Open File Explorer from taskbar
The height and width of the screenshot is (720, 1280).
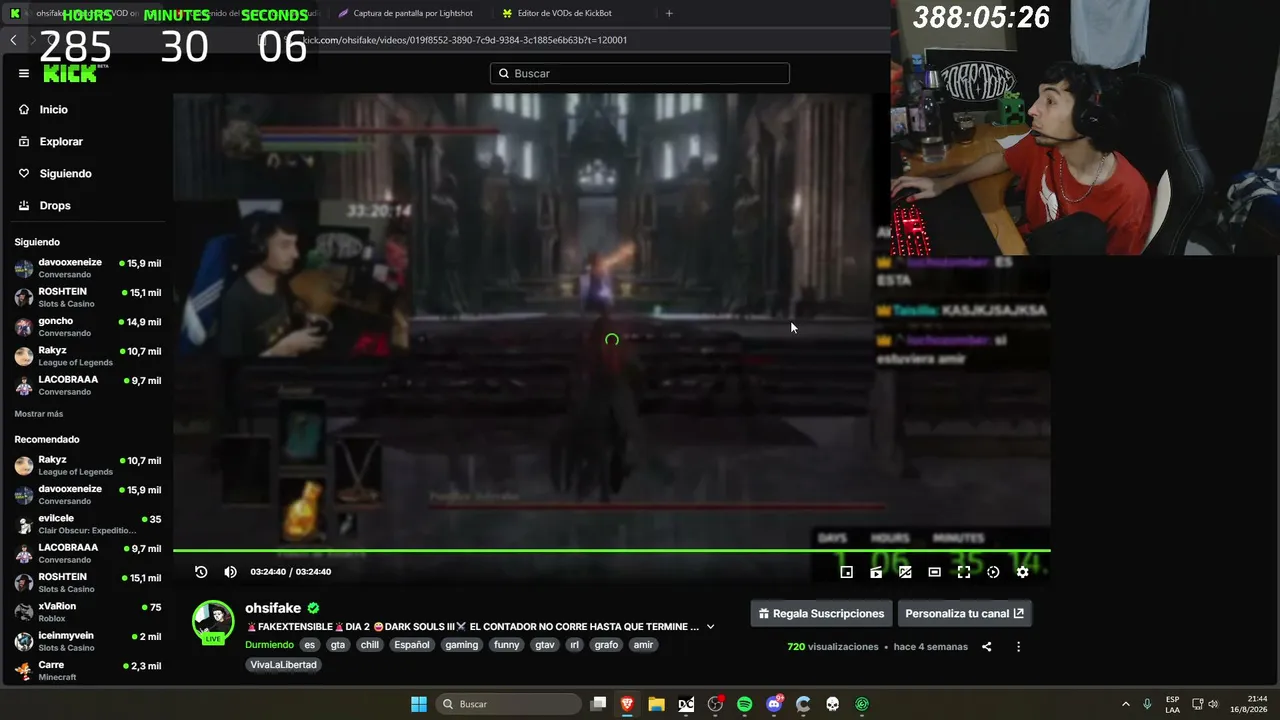point(656,704)
